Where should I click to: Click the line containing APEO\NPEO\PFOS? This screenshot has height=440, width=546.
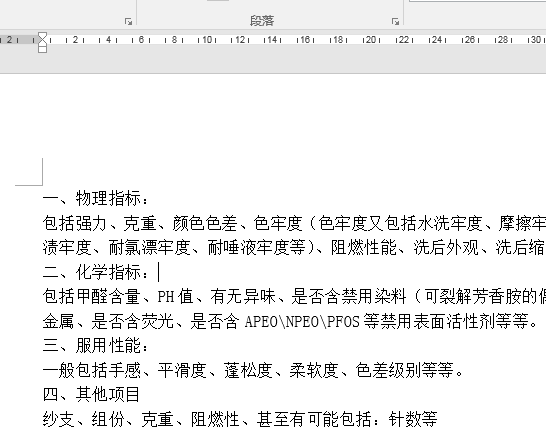pyautogui.click(x=290, y=321)
